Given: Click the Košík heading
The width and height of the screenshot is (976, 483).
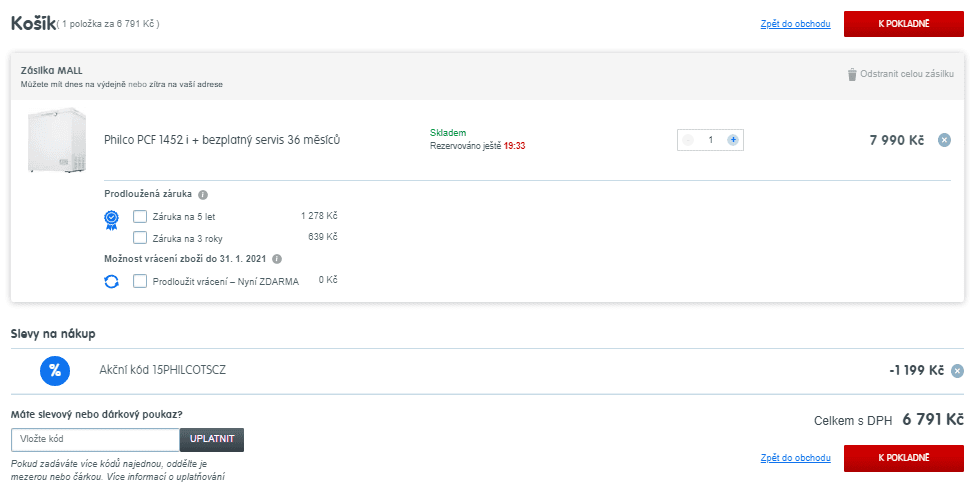Looking at the screenshot, I should coord(34,24).
